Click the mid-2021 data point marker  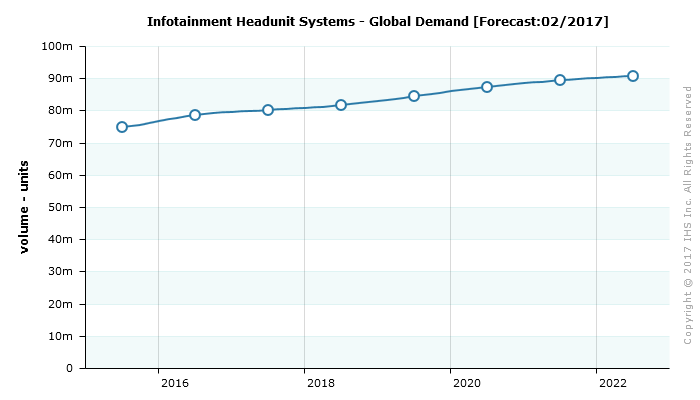click(560, 80)
